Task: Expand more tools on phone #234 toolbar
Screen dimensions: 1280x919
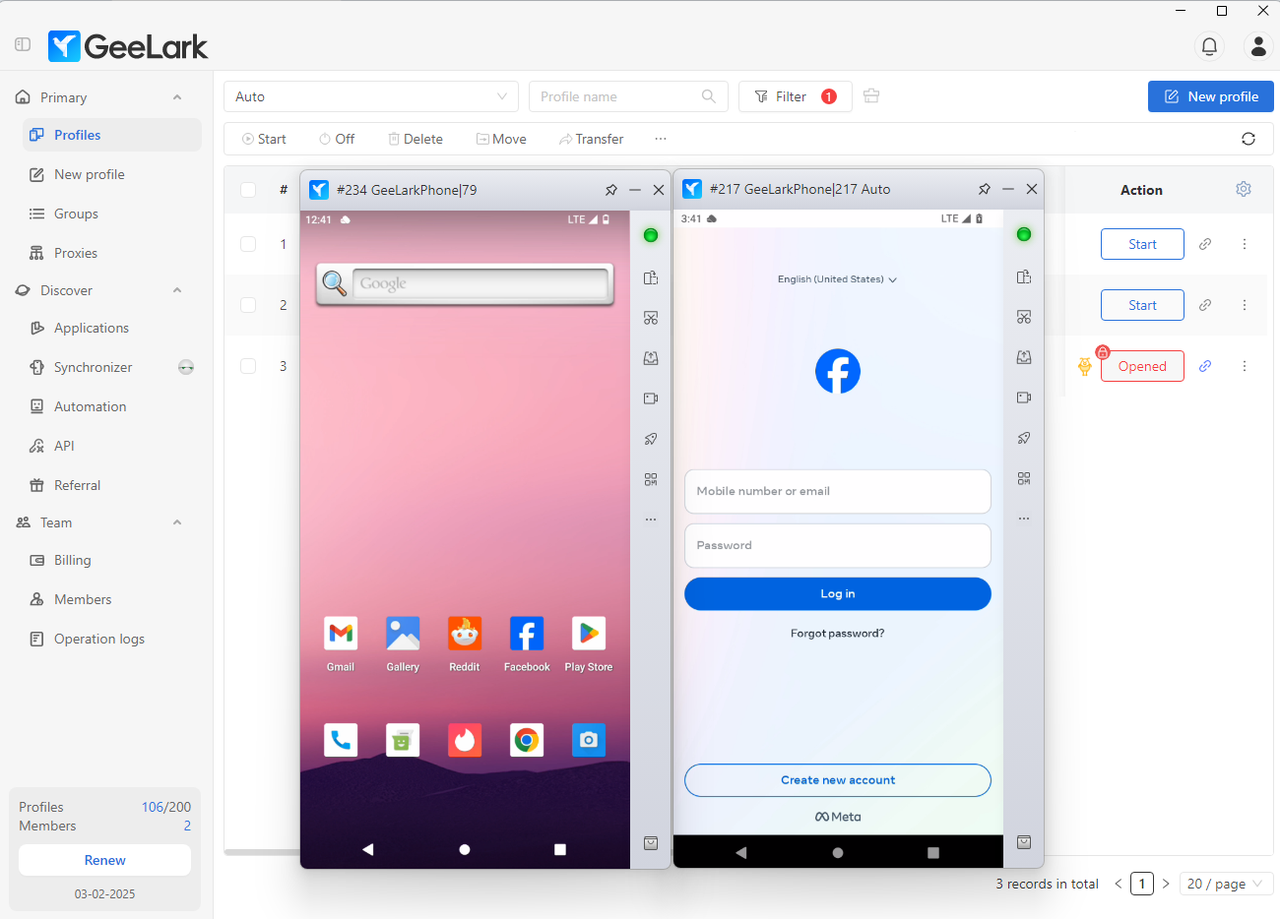Action: (651, 519)
